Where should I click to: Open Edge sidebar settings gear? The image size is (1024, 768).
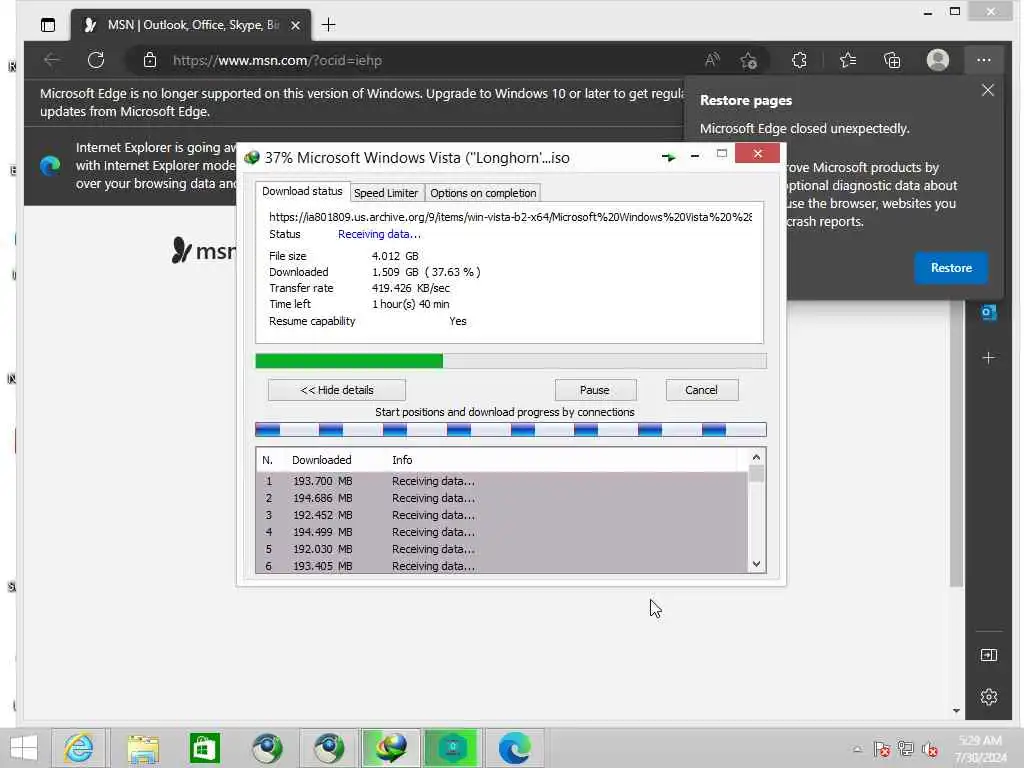coord(989,697)
